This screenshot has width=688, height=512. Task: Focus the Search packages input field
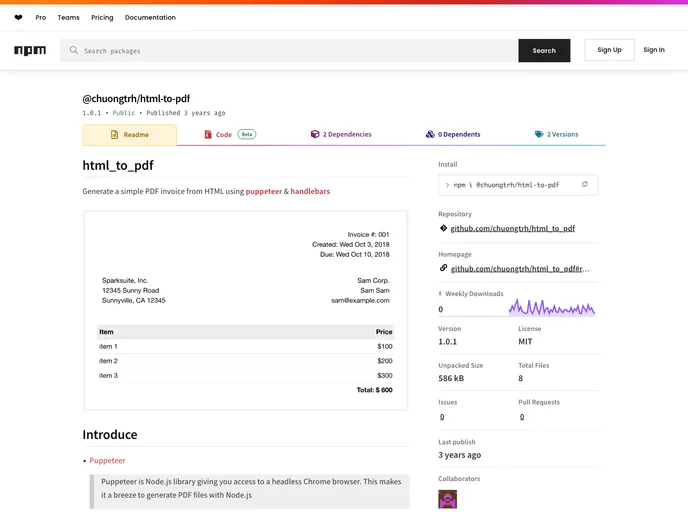coord(289,50)
